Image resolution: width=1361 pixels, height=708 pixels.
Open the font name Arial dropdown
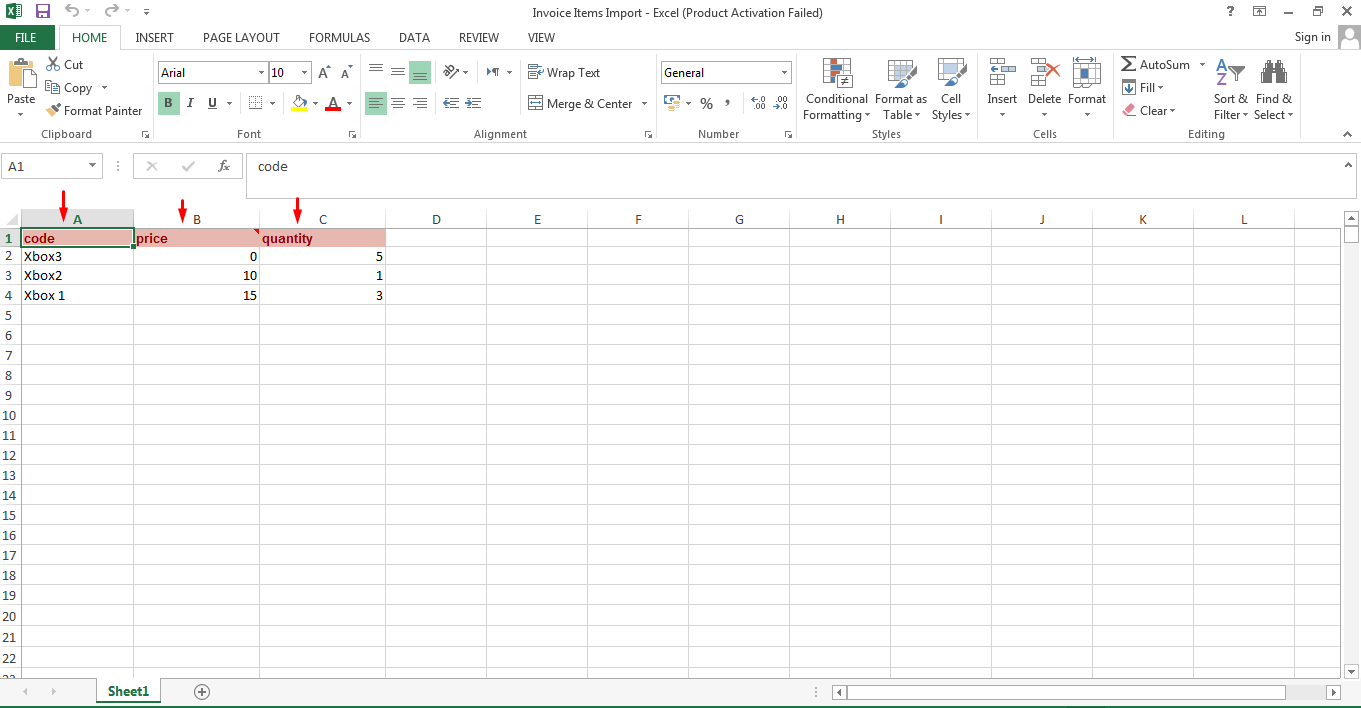tap(261, 73)
